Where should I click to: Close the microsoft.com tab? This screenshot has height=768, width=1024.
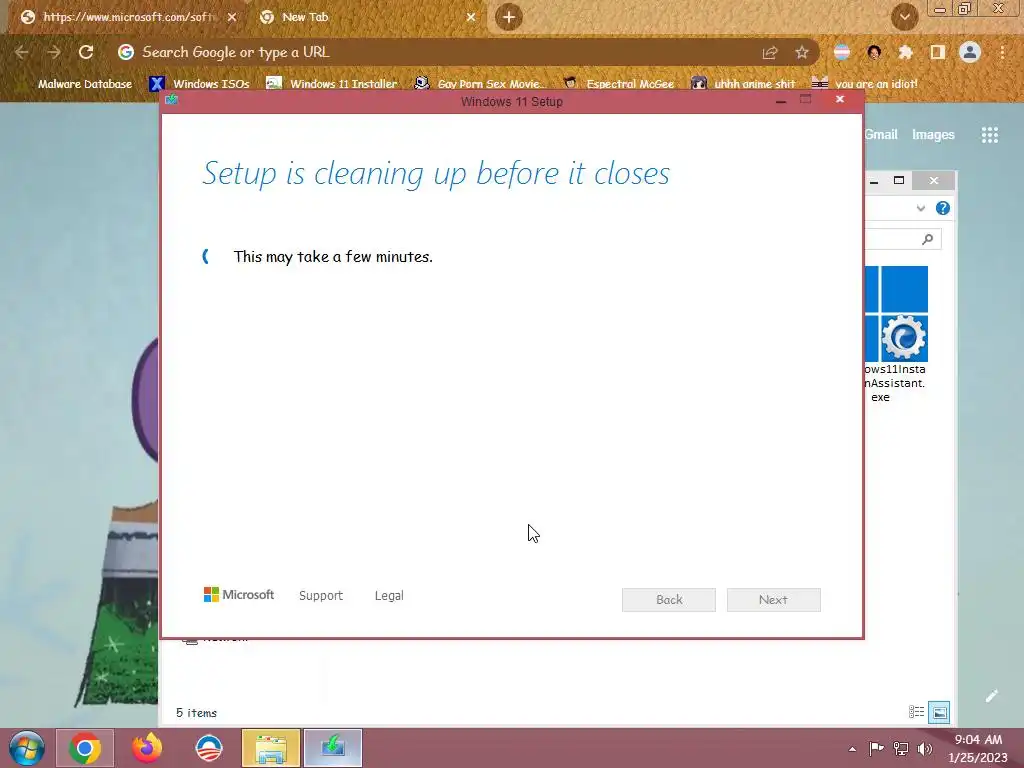click(232, 17)
